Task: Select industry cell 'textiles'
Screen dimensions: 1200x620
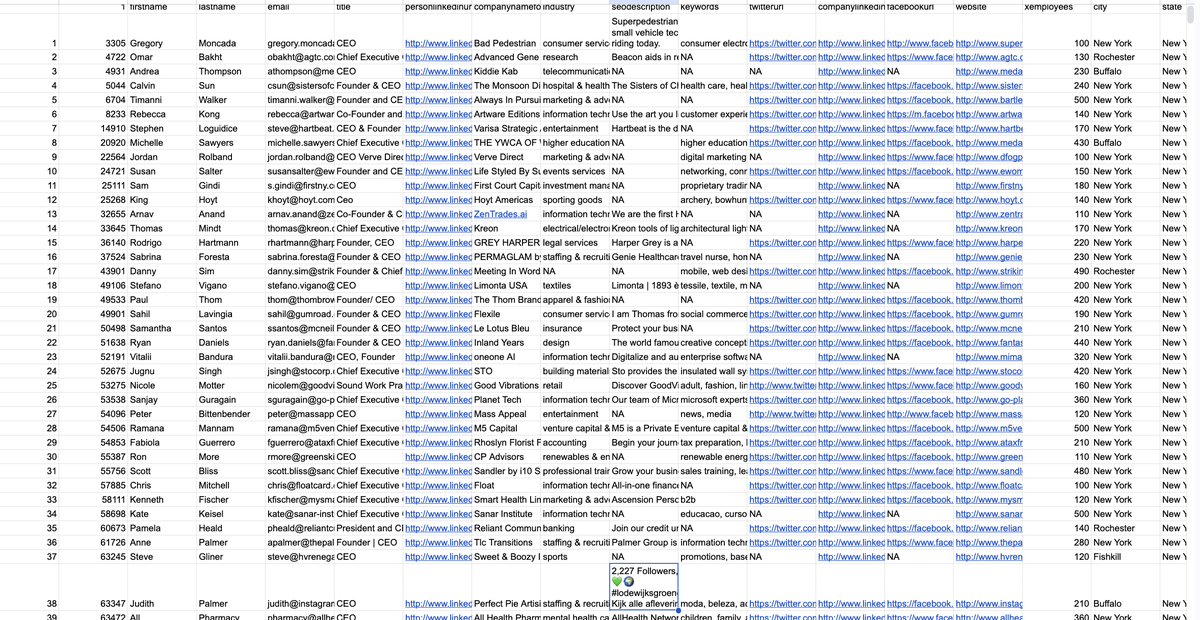Action: [575, 286]
